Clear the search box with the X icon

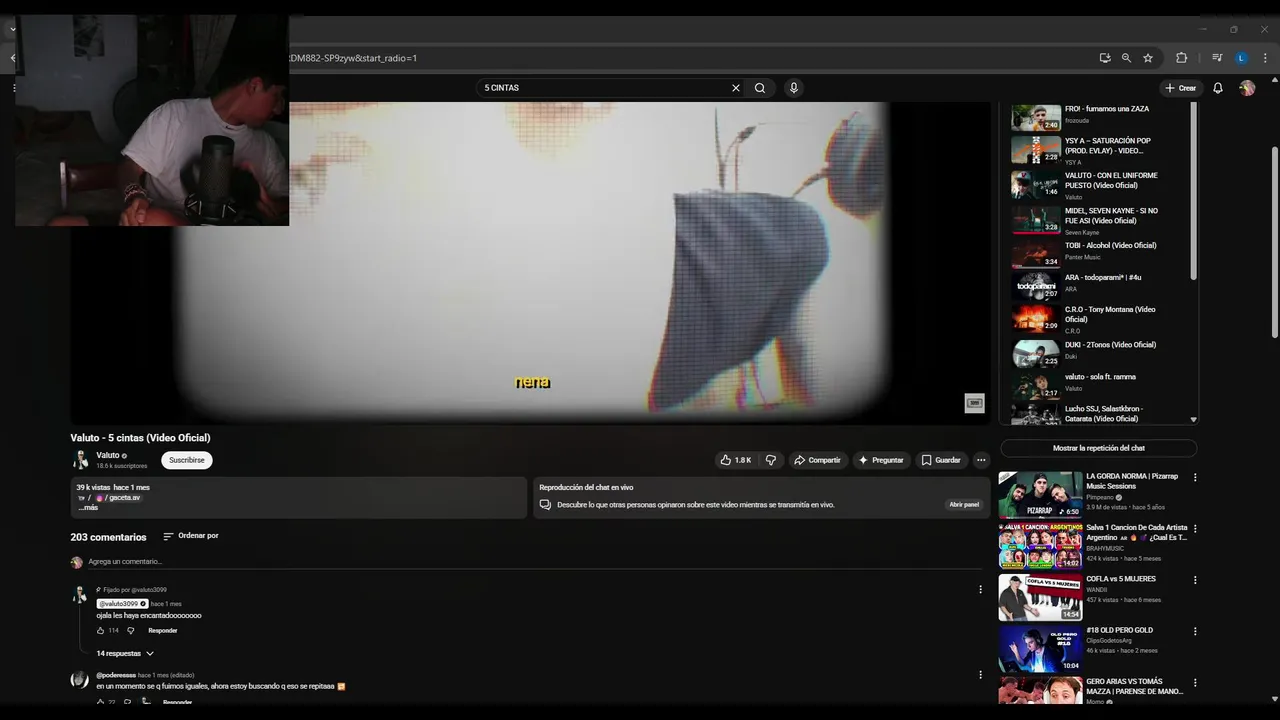[736, 88]
